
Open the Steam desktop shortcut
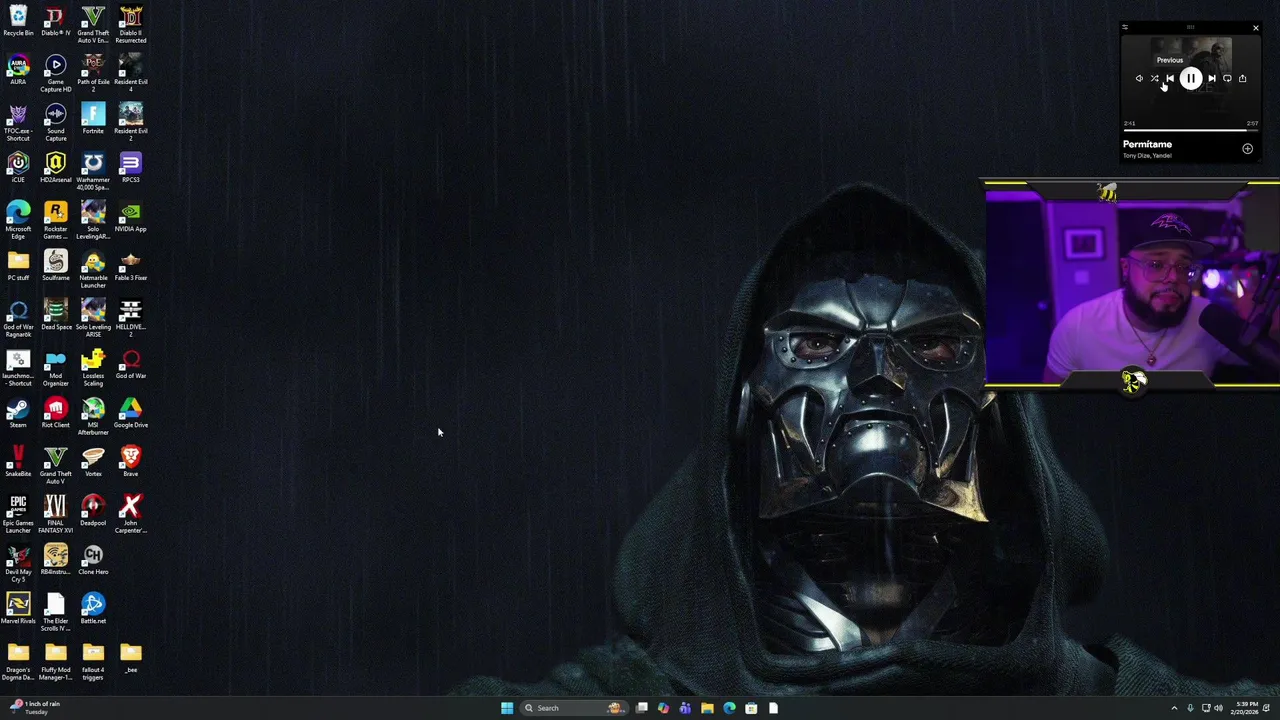[18, 413]
